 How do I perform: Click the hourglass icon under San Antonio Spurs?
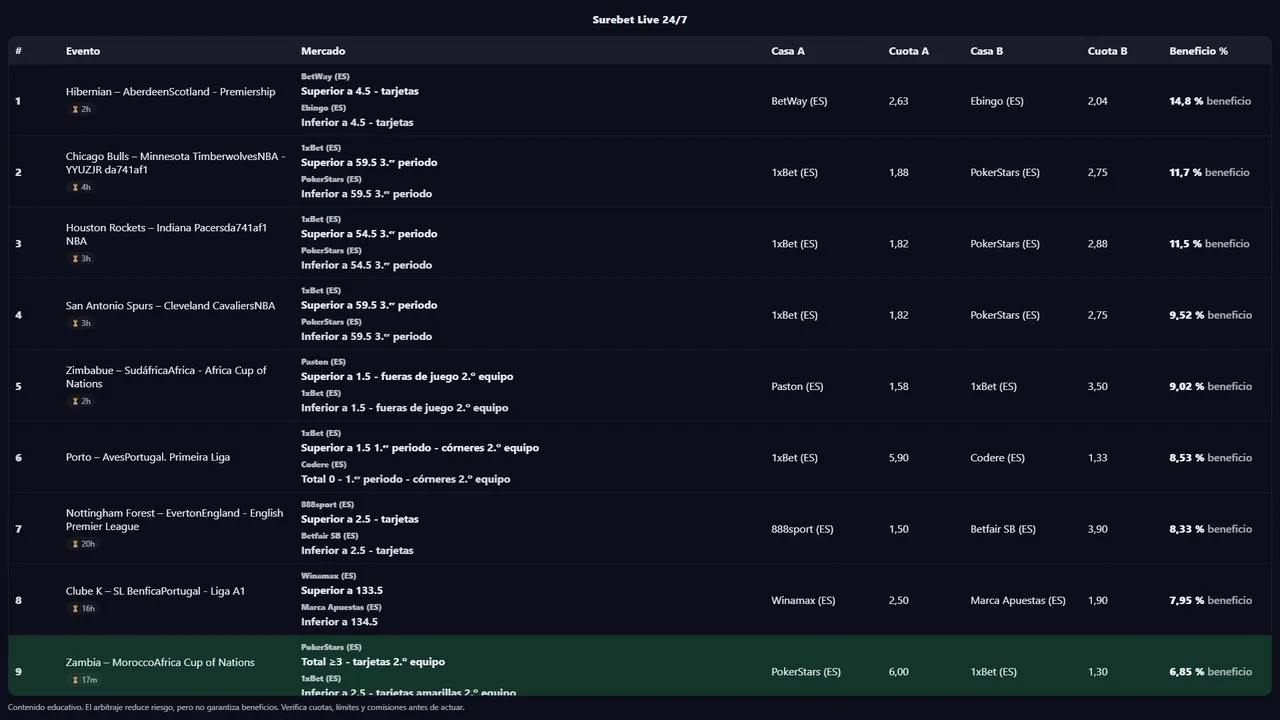tap(75, 324)
